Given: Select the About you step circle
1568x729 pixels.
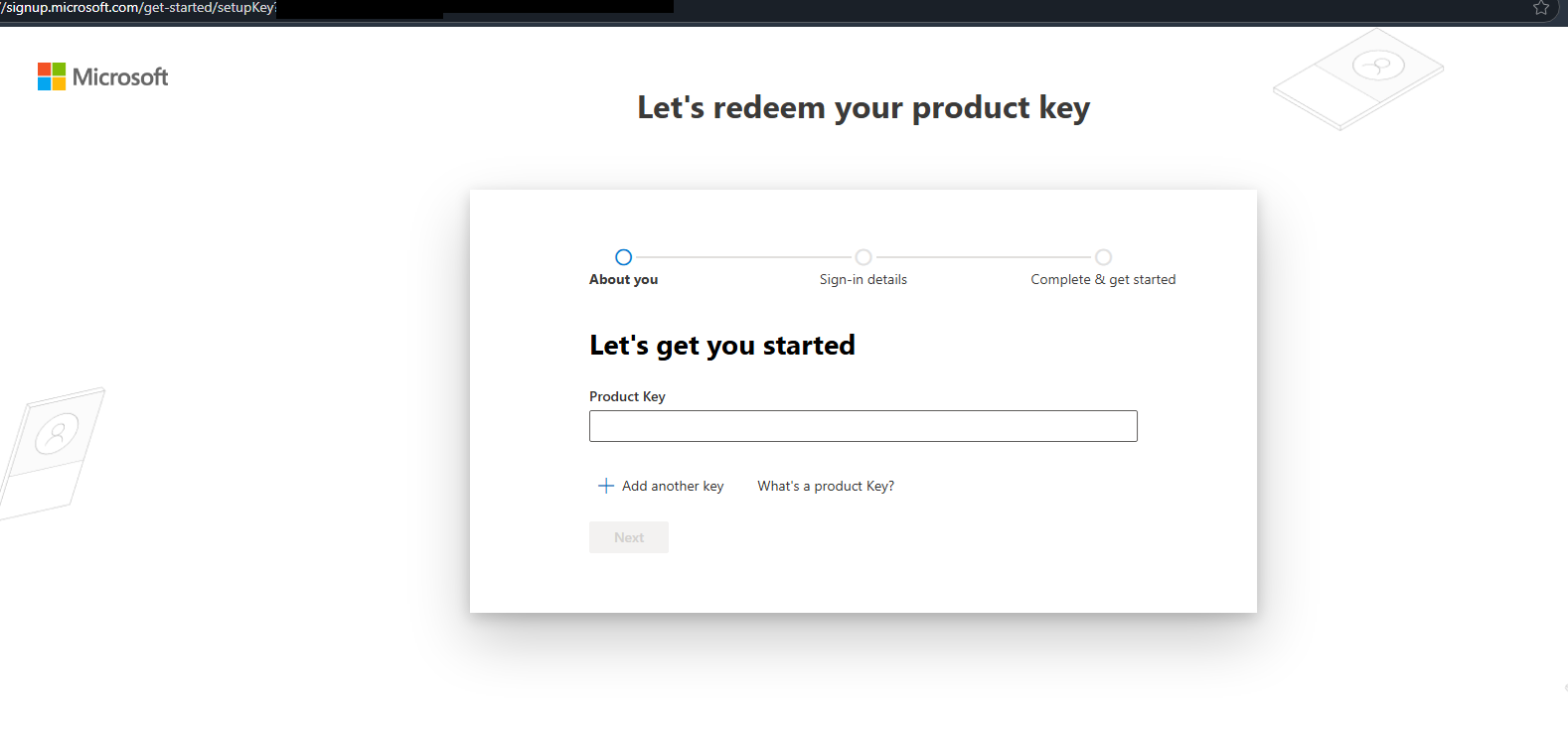Looking at the screenshot, I should click(x=623, y=257).
